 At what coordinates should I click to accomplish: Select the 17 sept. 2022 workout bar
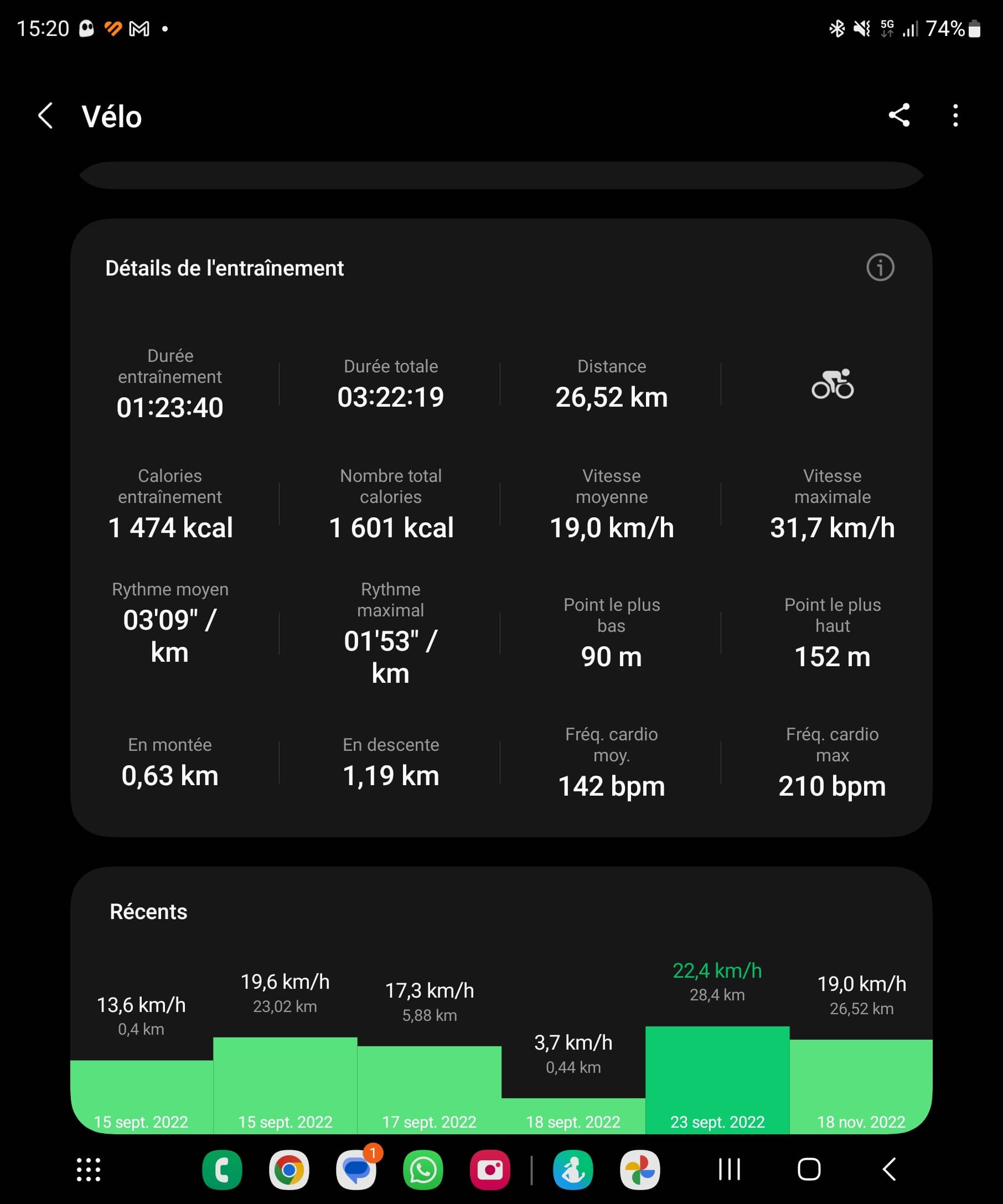(429, 1087)
